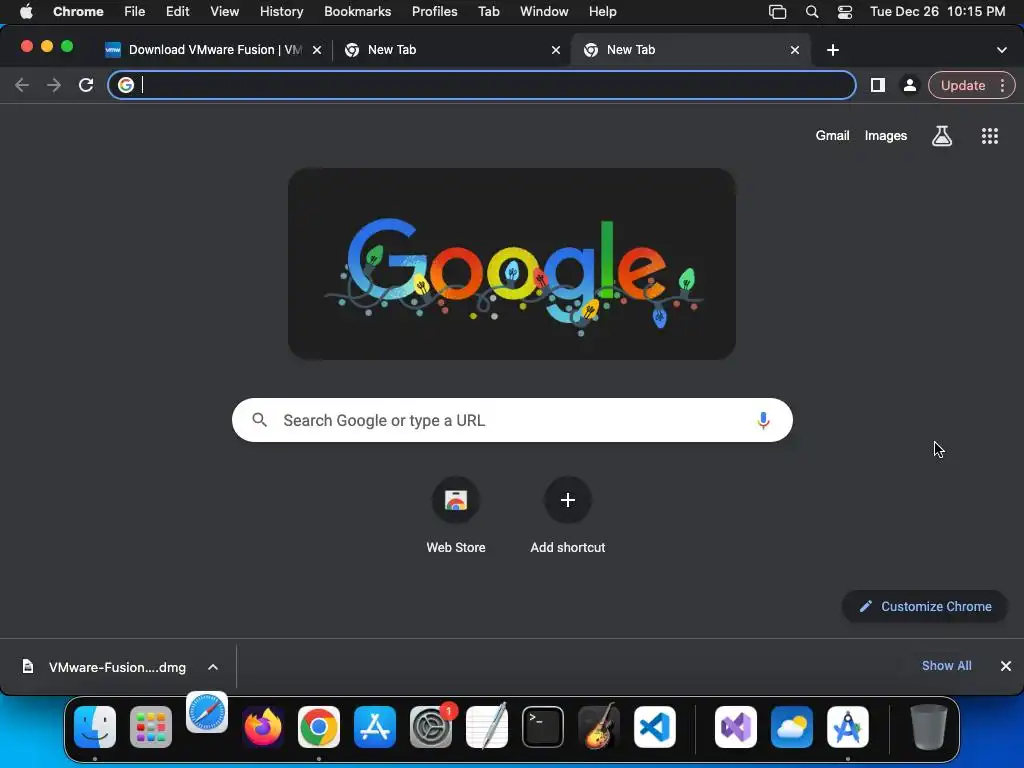This screenshot has width=1024, height=768.
Task: Open the Edit menu
Action: (177, 12)
